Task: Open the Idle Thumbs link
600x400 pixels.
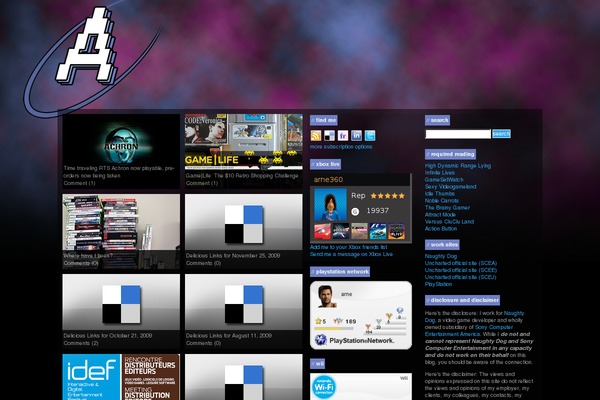Action: (440, 194)
